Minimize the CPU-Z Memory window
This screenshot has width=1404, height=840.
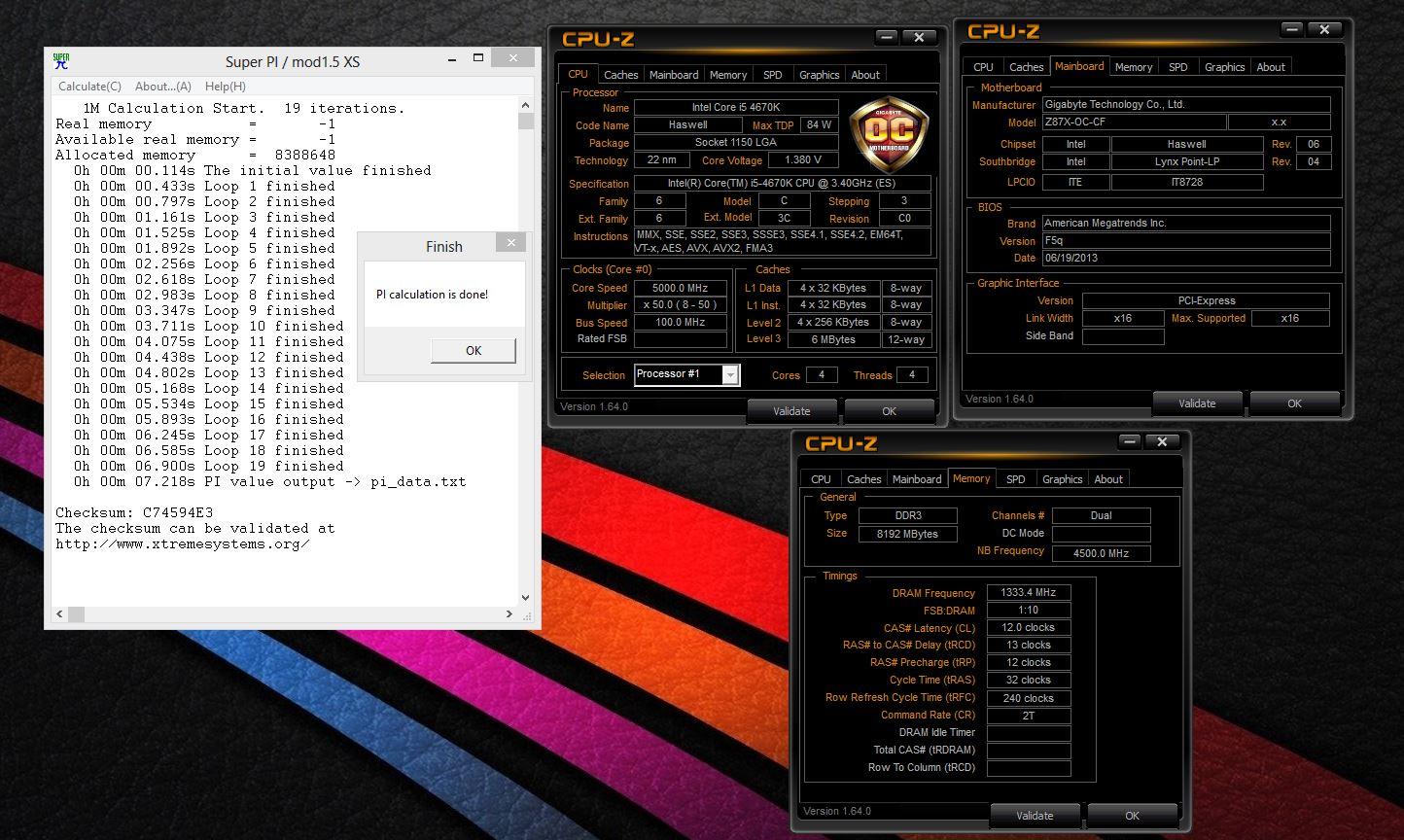pos(1129,441)
